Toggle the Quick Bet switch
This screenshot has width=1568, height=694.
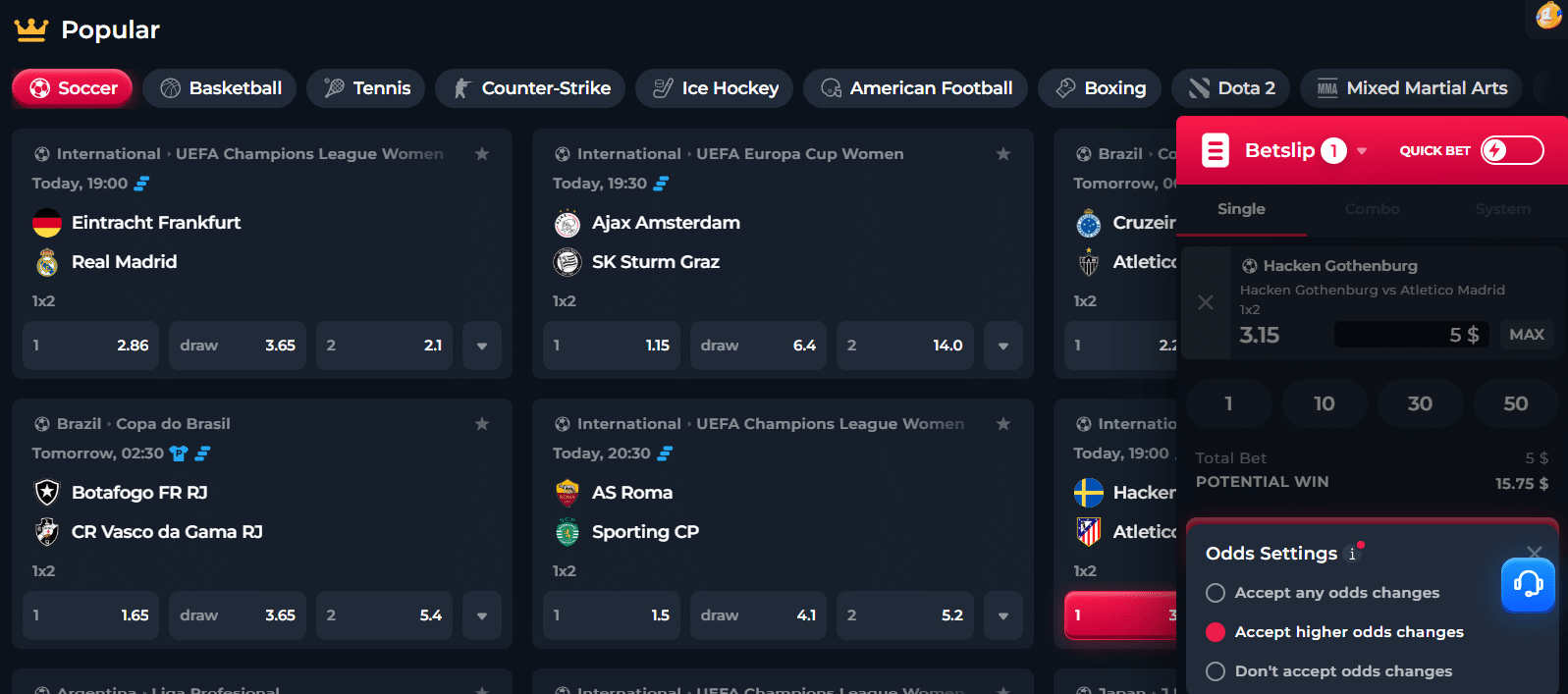[x=1512, y=150]
